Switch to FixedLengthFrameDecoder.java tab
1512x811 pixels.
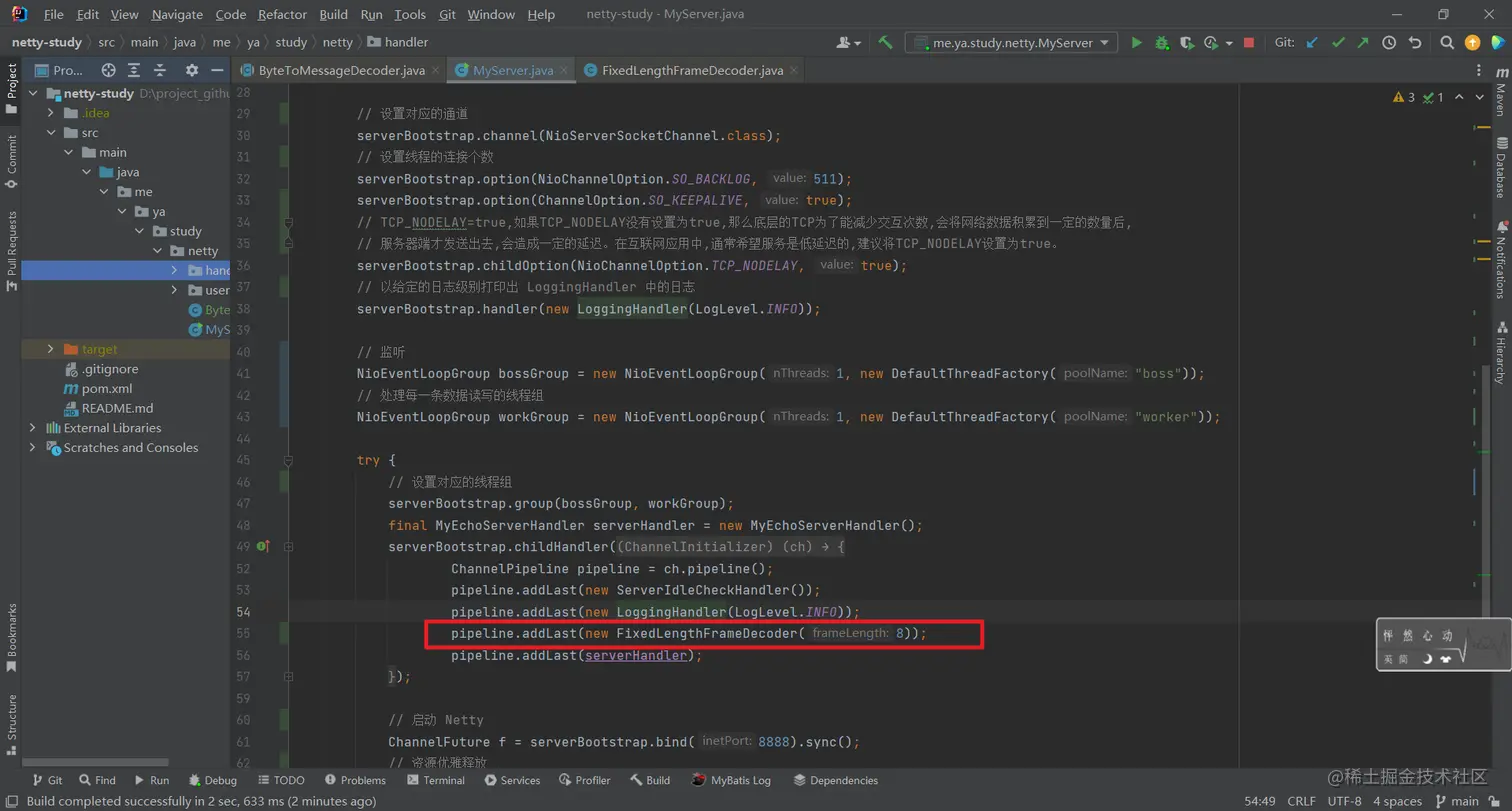coord(692,71)
